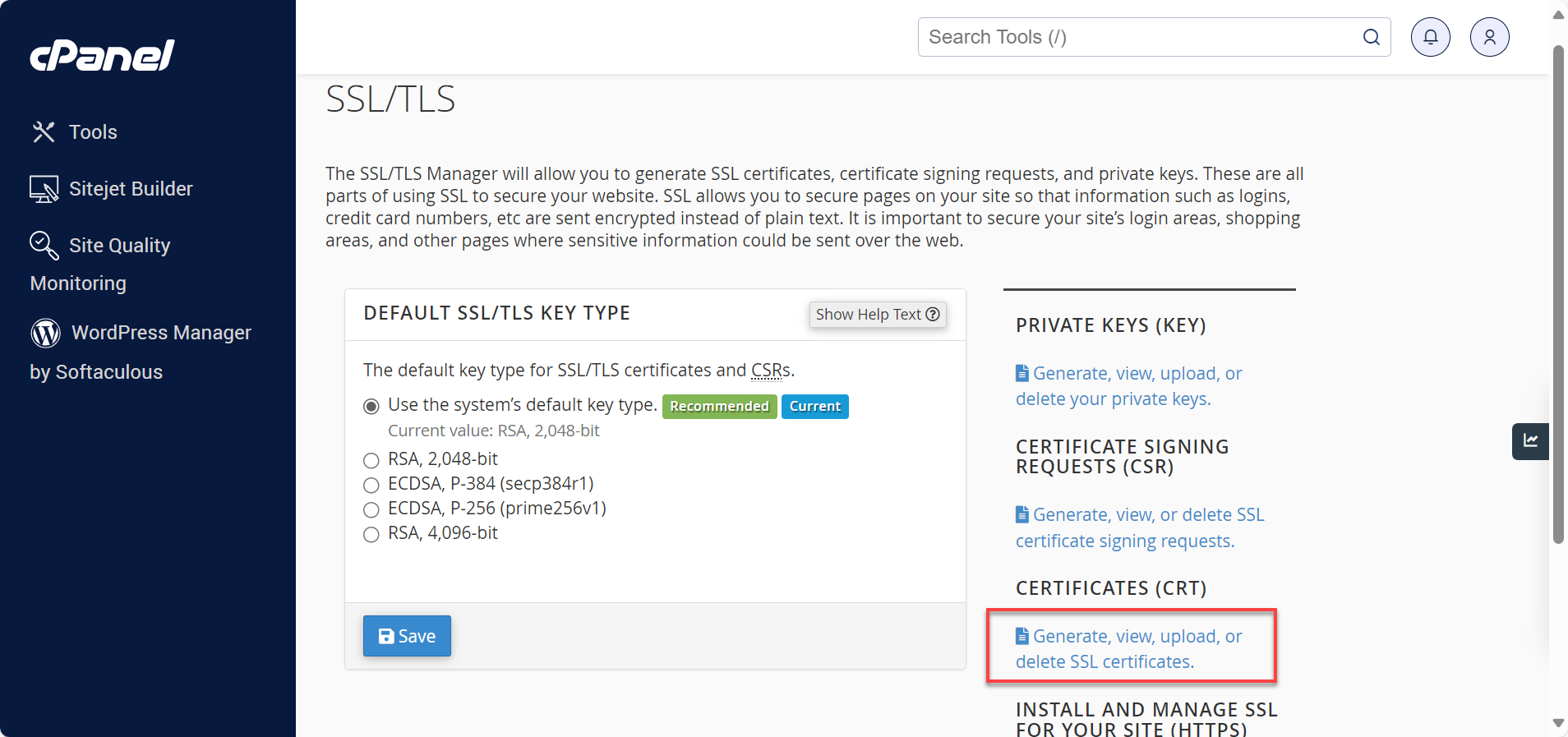Click the cPanel logo
Viewport: 1568px width, 737px height.
(x=102, y=56)
